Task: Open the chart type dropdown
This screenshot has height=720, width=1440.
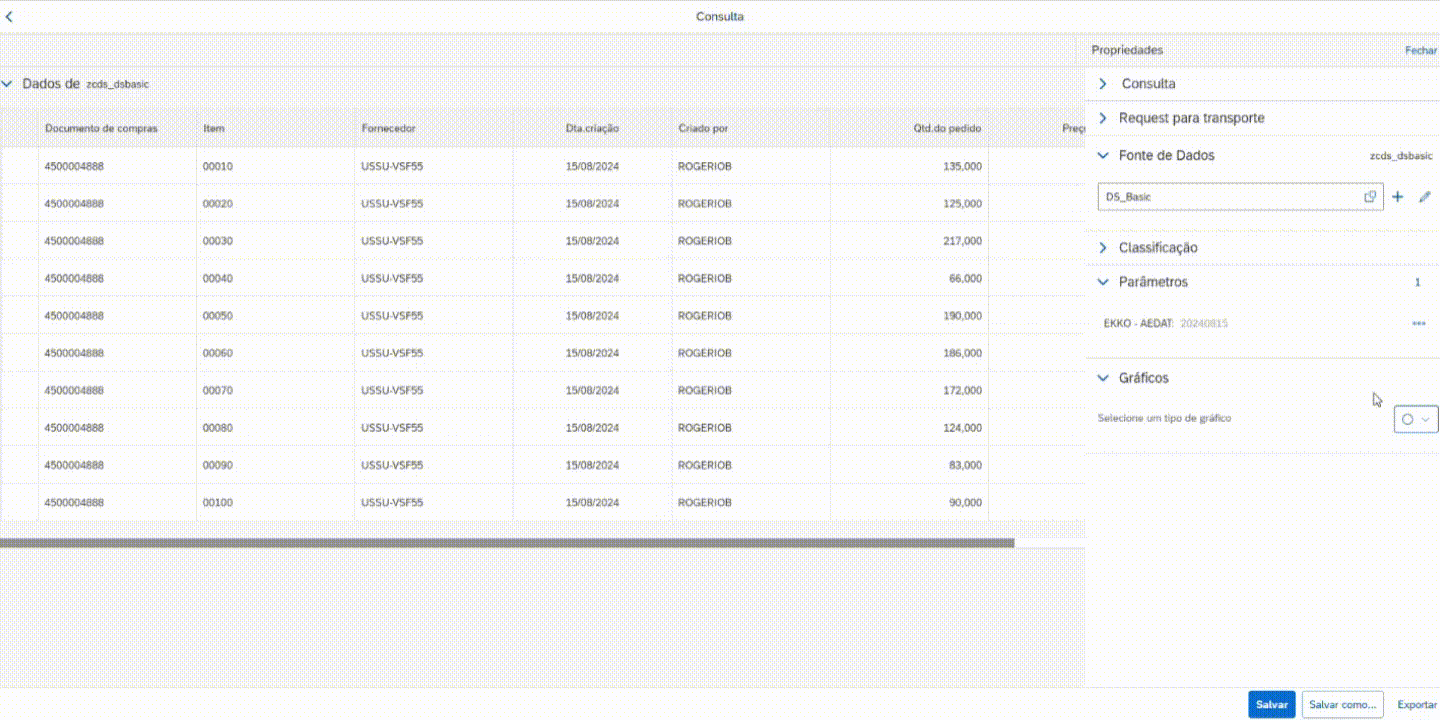Action: tap(1416, 419)
